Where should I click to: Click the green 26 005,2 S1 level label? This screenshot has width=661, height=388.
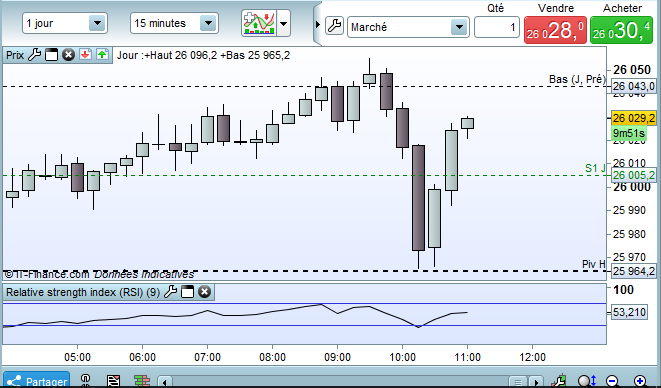click(634, 175)
